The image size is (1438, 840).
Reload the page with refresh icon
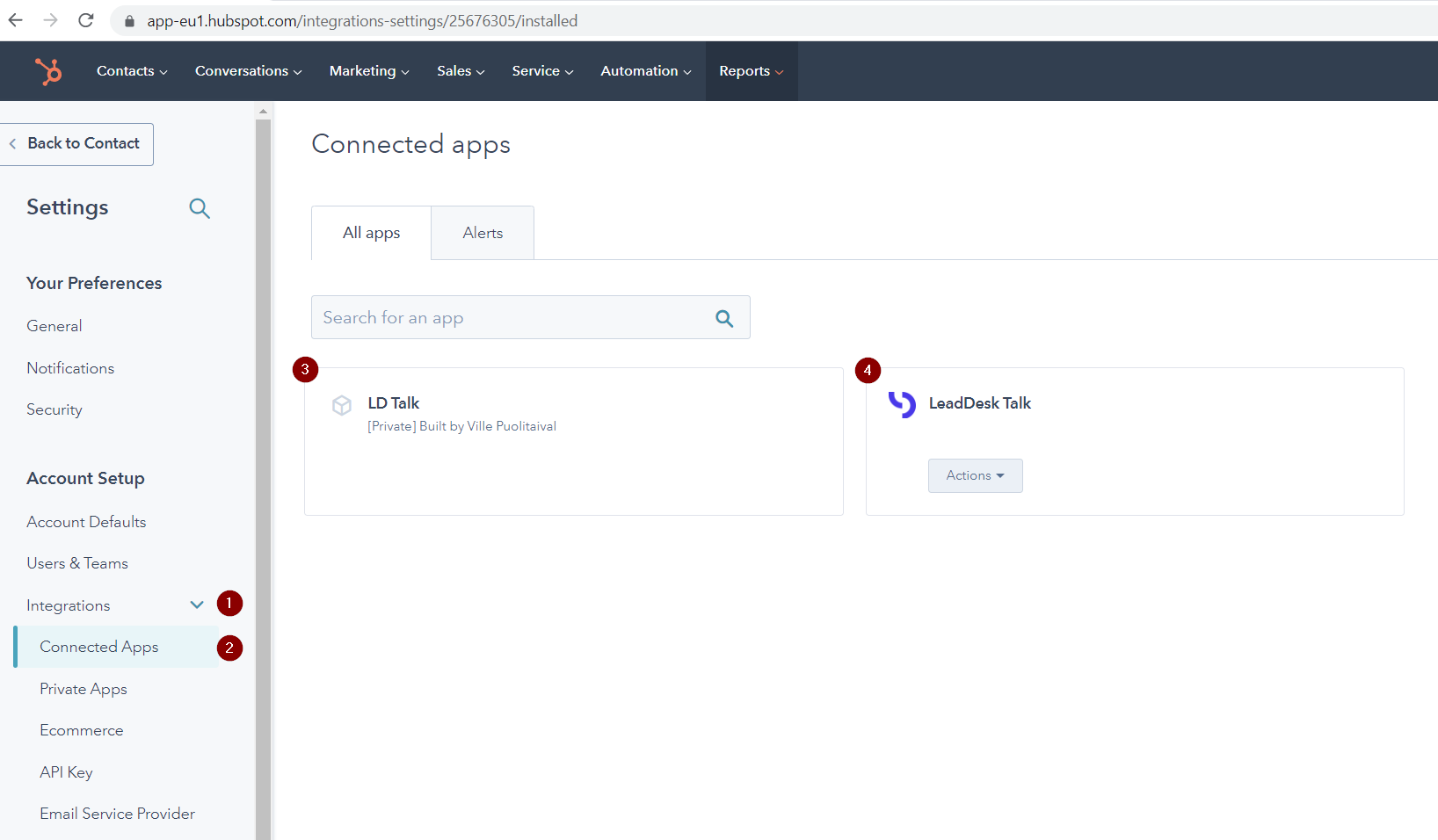tap(86, 20)
